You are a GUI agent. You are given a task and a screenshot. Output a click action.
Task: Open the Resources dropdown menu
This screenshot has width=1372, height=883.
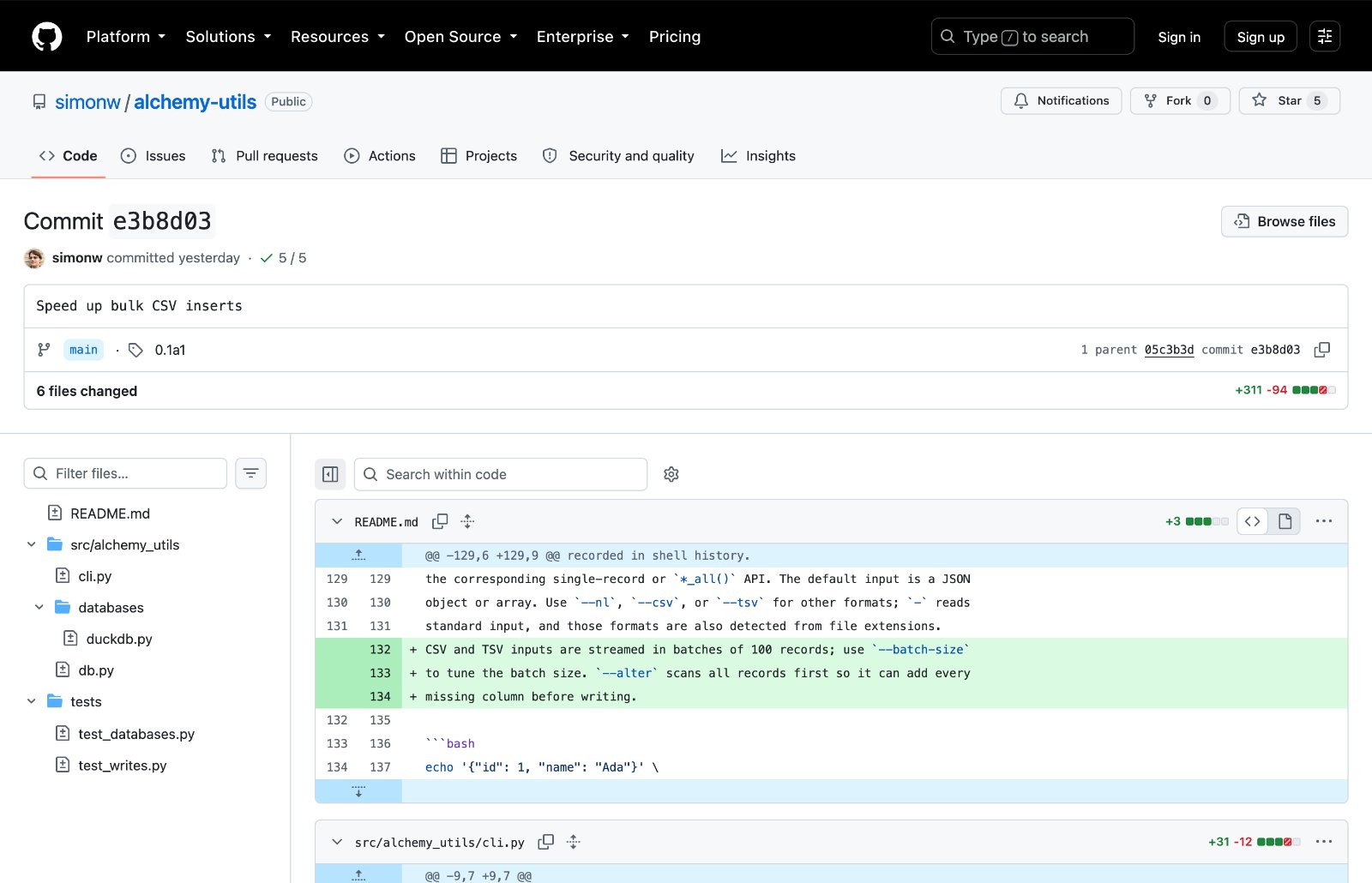pos(338,37)
